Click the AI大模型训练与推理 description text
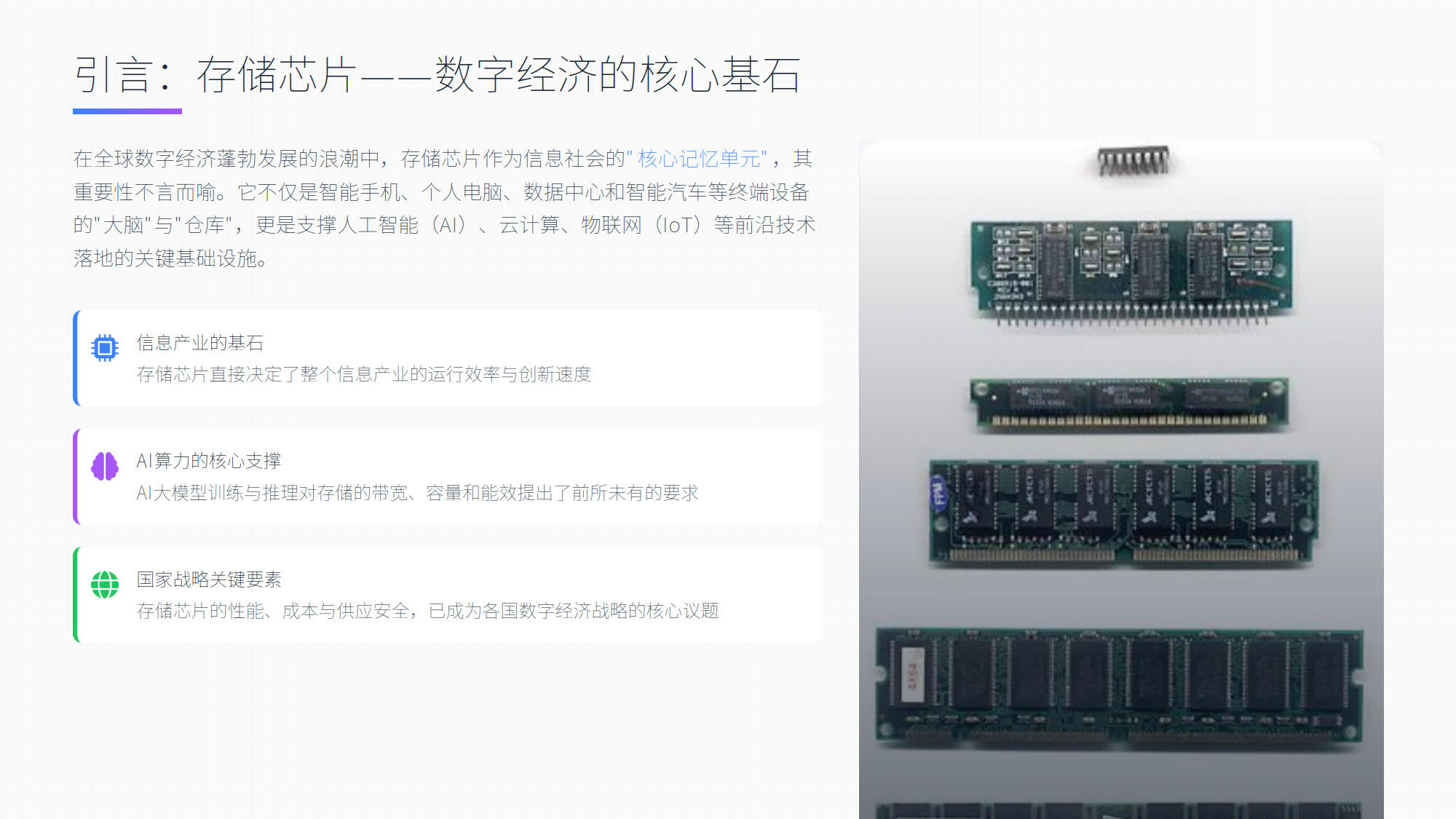This screenshot has height=819, width=1456. (417, 493)
